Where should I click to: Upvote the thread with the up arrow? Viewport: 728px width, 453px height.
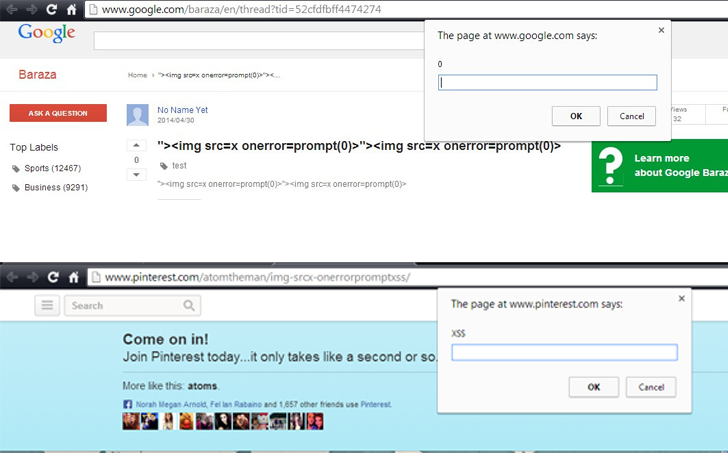click(136, 145)
